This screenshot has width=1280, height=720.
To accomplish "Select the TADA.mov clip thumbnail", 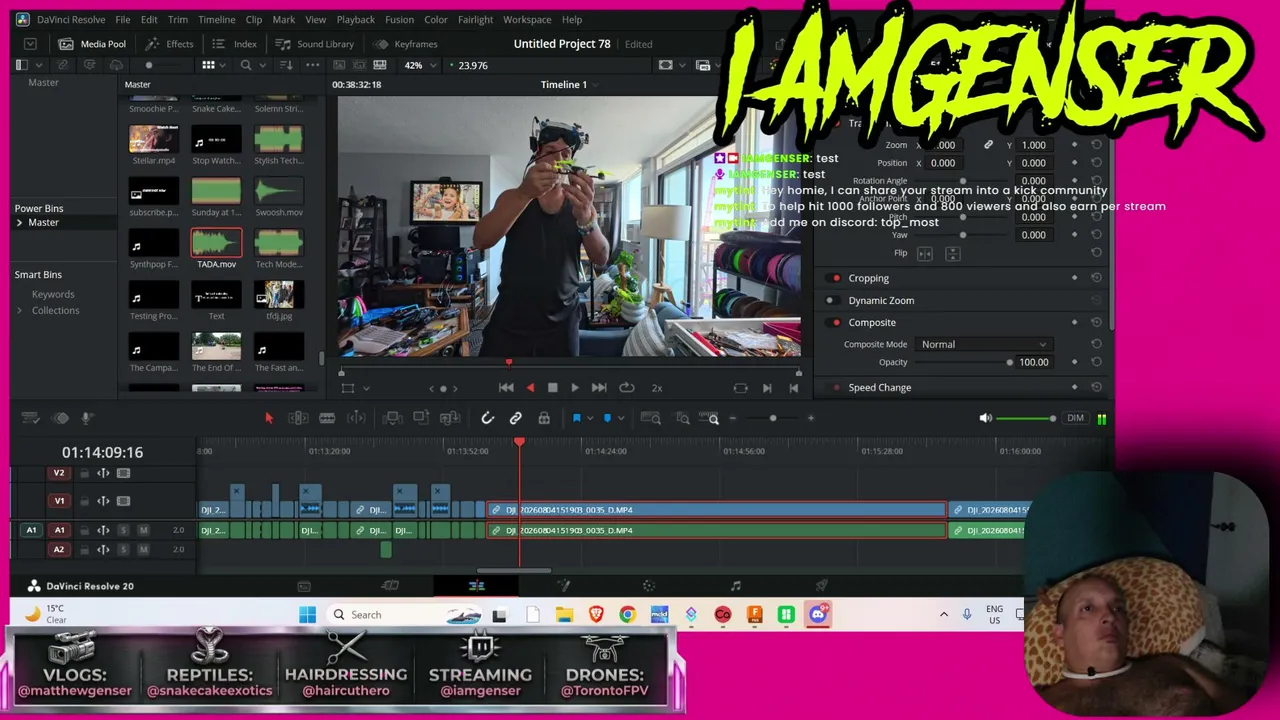I will [216, 243].
